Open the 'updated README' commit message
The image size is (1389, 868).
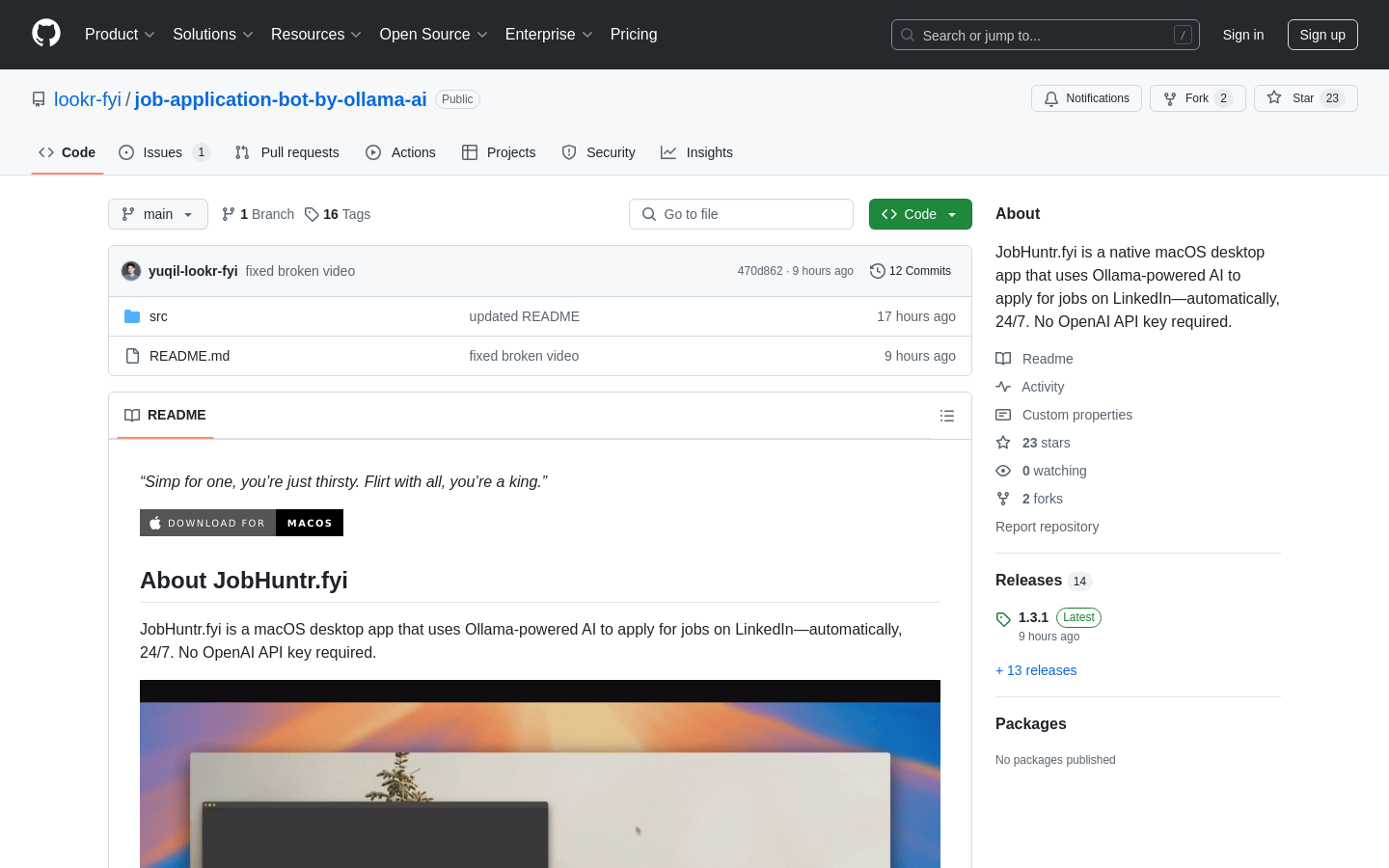click(524, 316)
